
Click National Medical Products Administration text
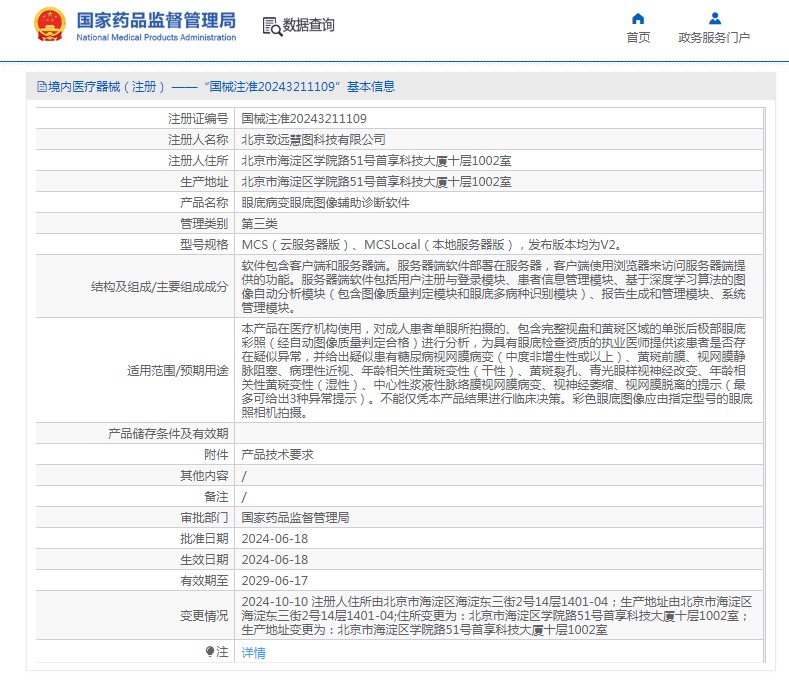click(x=156, y=37)
